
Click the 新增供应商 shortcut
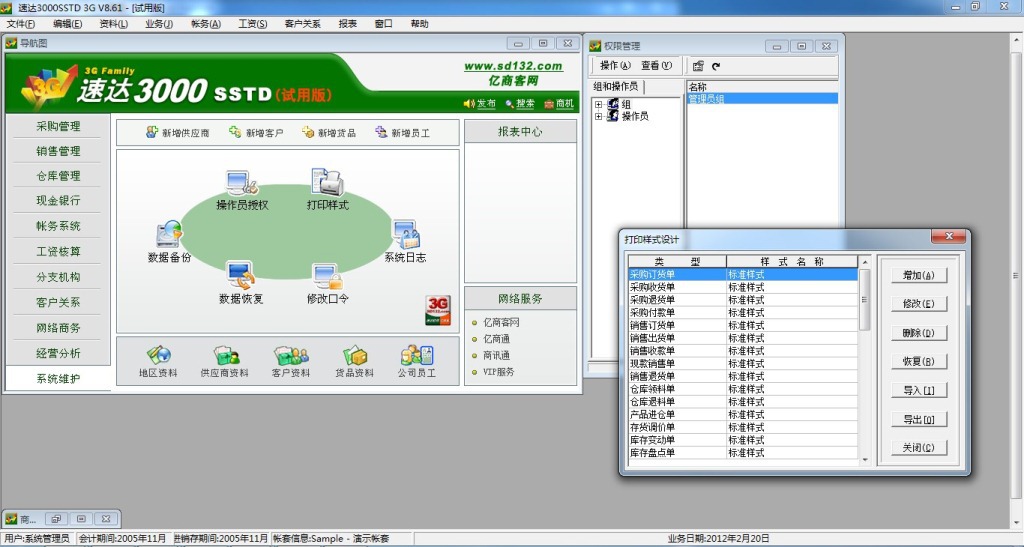pos(178,133)
